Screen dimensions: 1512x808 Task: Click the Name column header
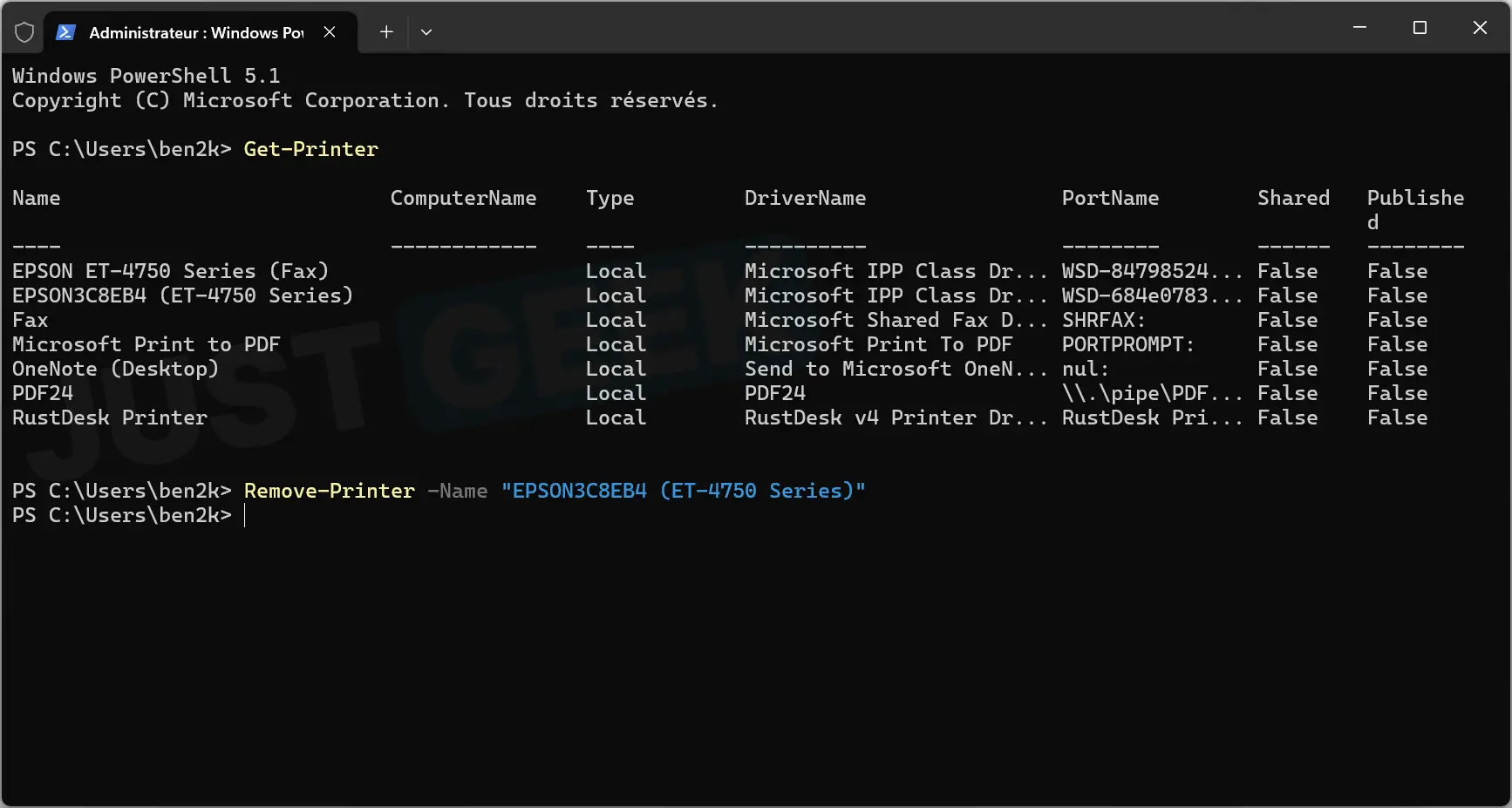pos(37,198)
